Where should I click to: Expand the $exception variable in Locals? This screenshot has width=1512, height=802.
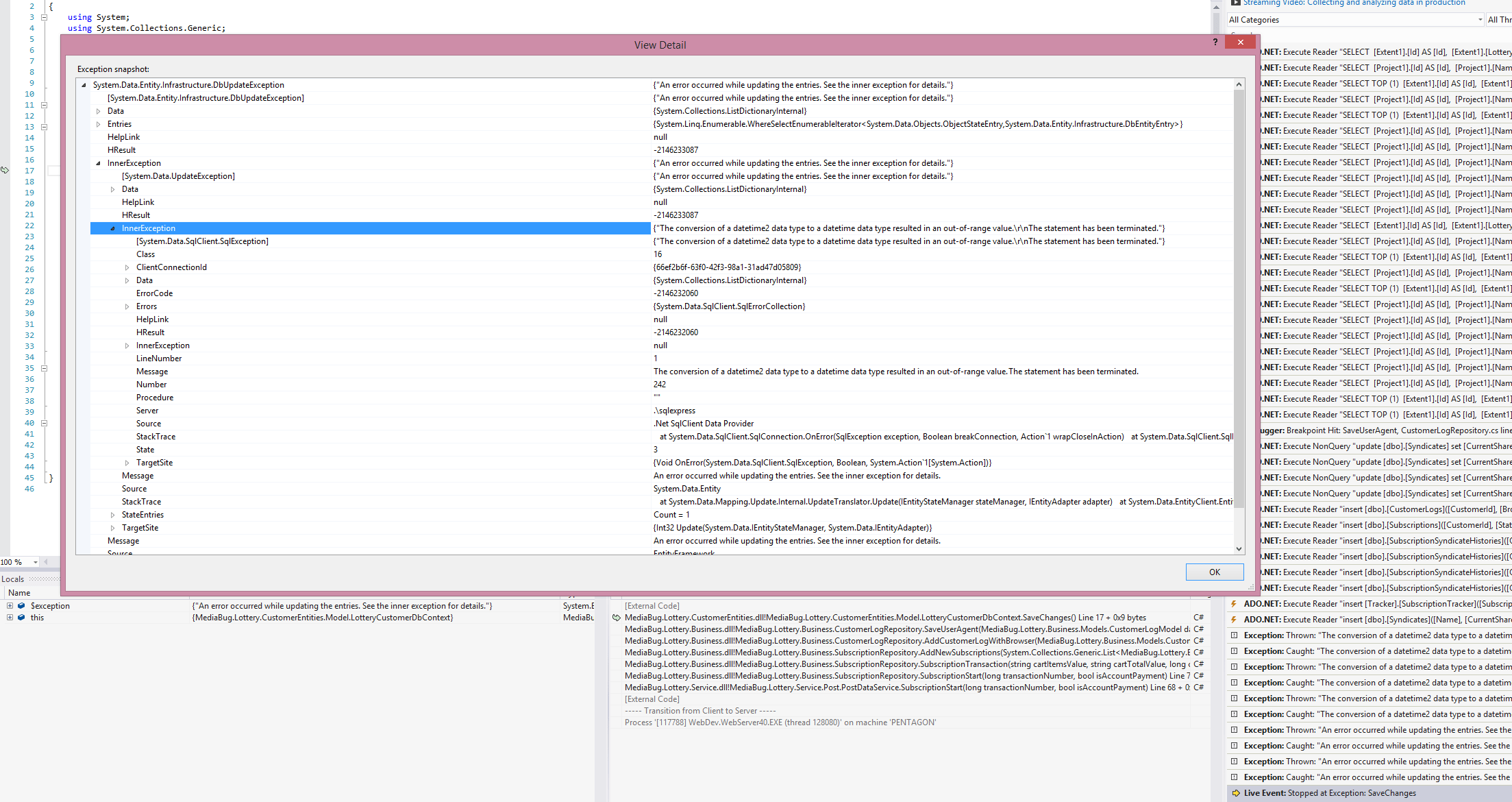tap(10, 606)
